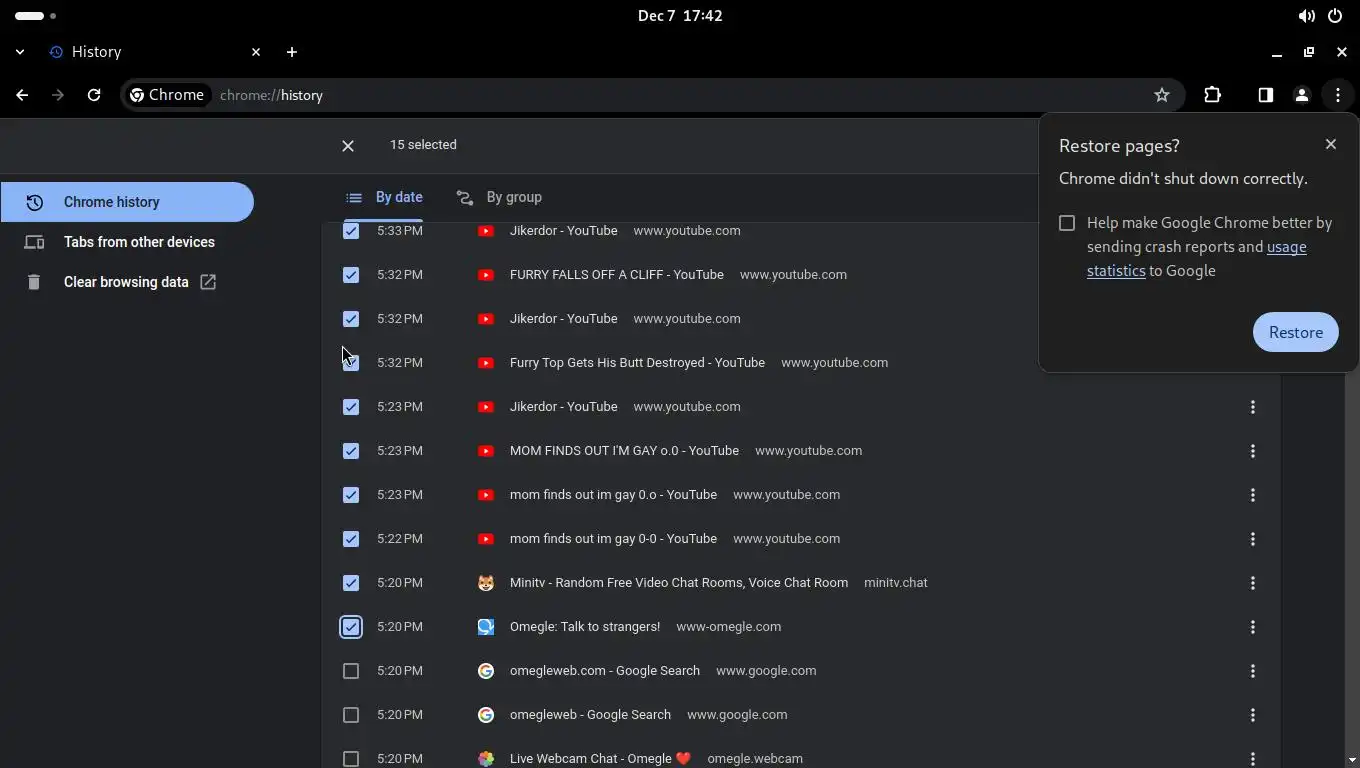This screenshot has height=768, width=1360.
Task: Uncheck the Omegle: Talk to strangers checkbox
Action: [x=351, y=627]
